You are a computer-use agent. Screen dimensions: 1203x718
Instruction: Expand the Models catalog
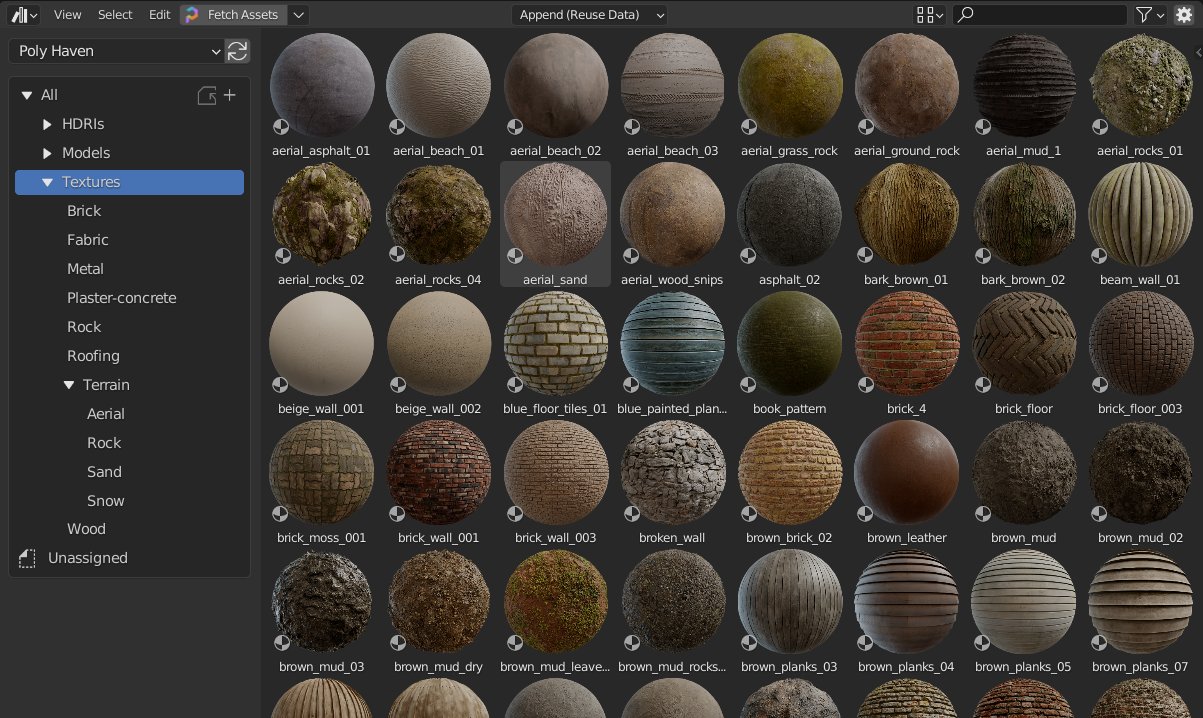(x=47, y=153)
